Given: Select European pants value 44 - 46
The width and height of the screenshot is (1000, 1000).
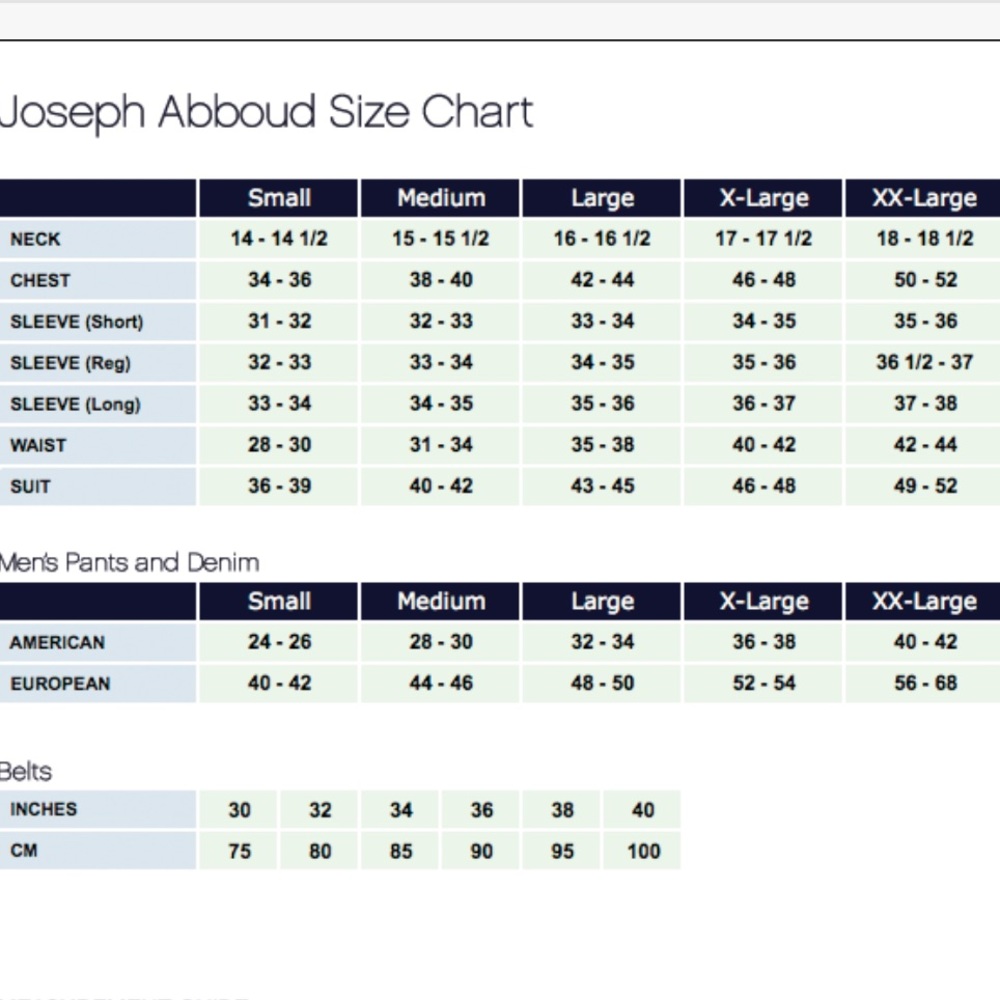Looking at the screenshot, I should [x=441, y=683].
